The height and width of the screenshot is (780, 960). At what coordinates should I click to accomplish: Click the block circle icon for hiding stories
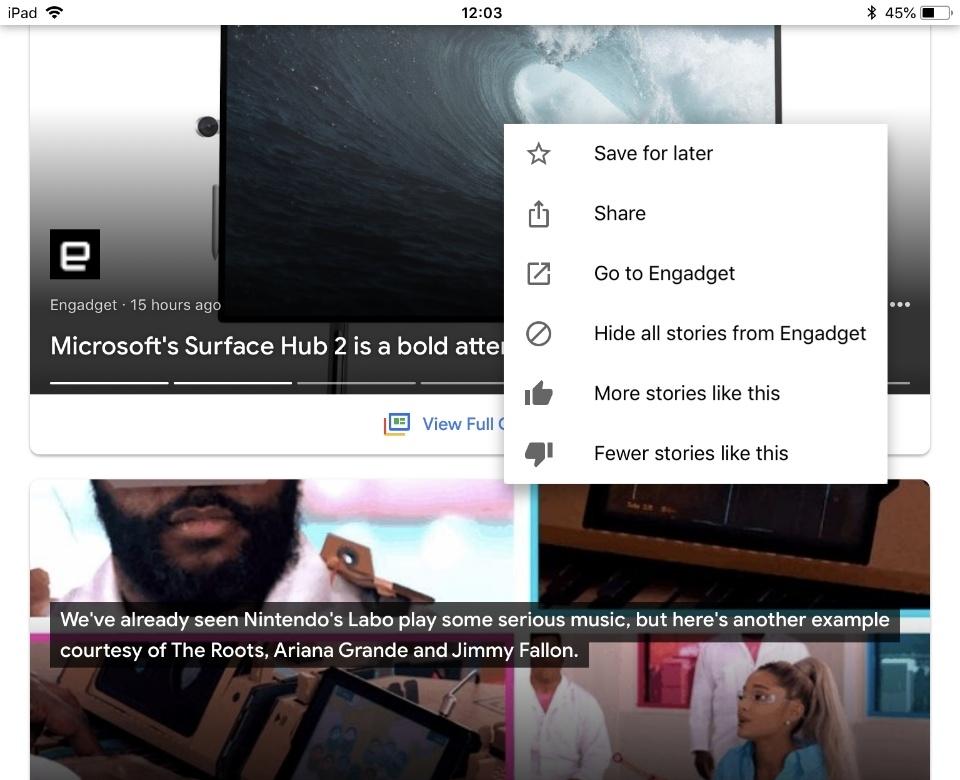[539, 334]
